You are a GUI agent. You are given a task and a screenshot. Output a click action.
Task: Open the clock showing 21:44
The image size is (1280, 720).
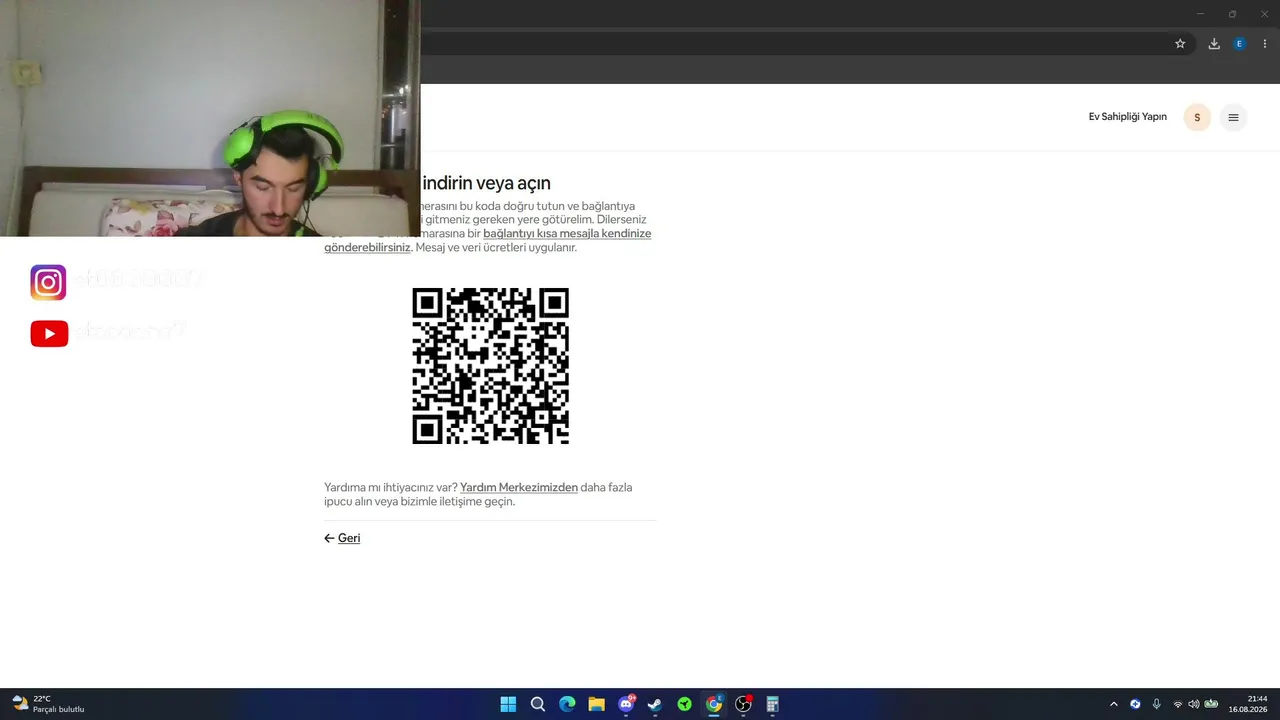pos(1248,704)
